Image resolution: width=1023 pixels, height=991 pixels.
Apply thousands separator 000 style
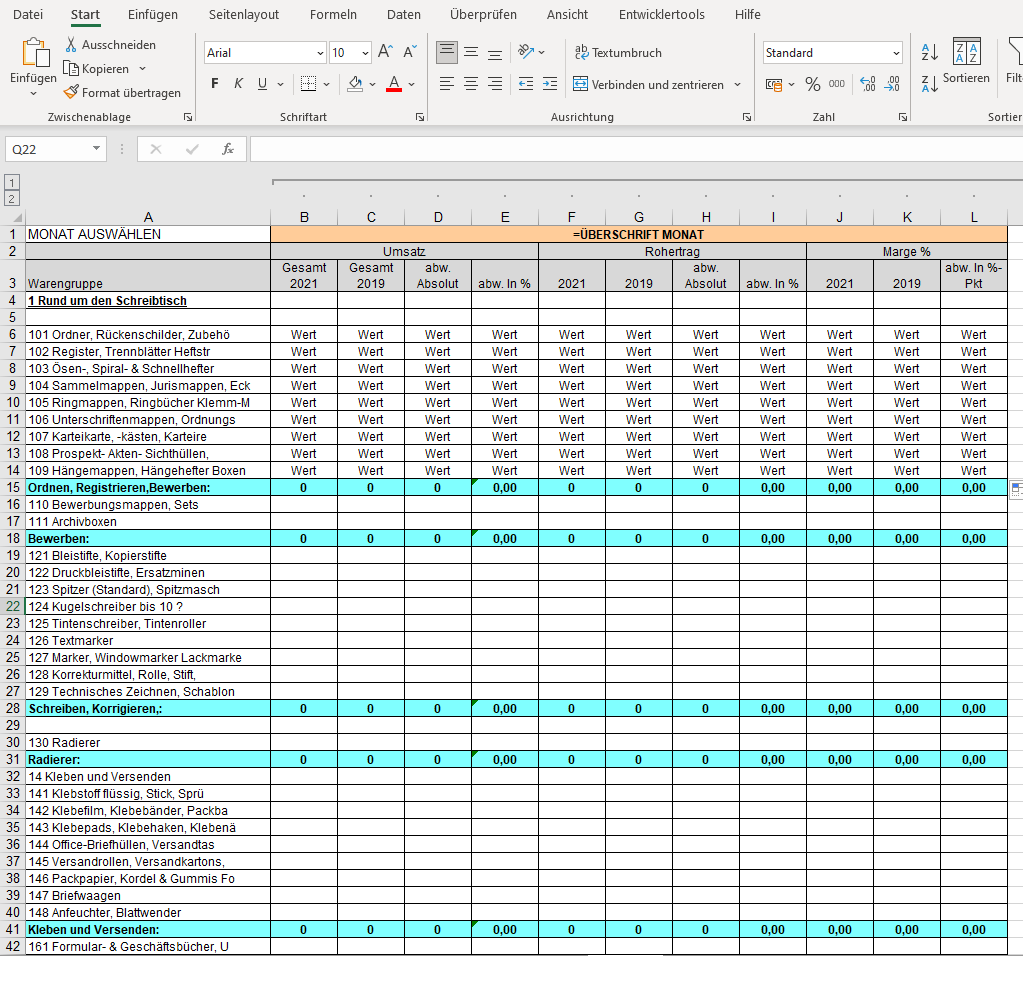pos(837,84)
